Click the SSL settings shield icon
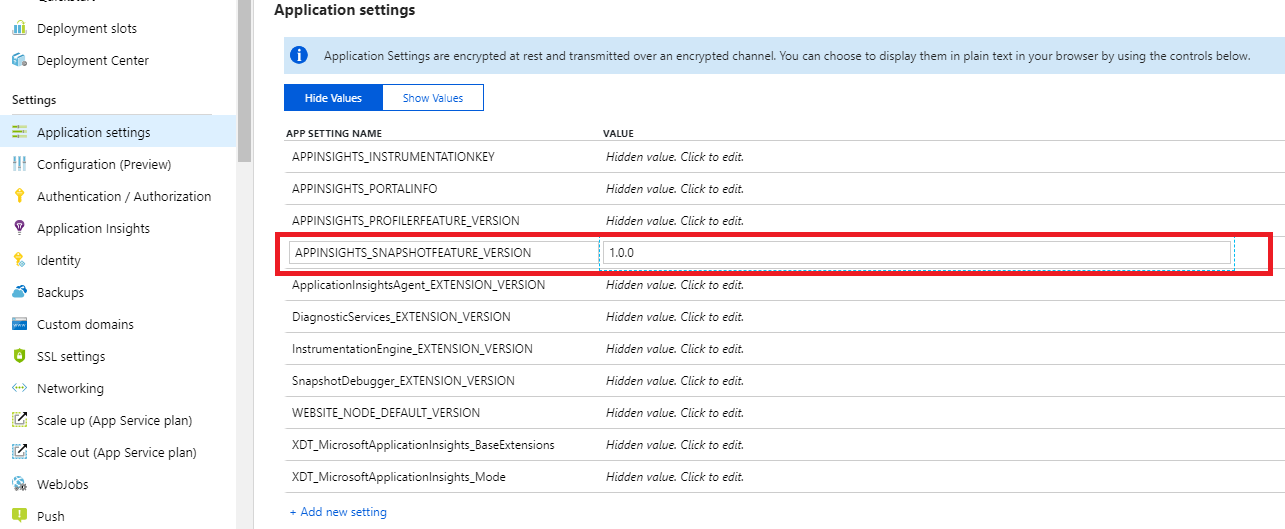Viewport: 1285px width, 529px height. (19, 356)
